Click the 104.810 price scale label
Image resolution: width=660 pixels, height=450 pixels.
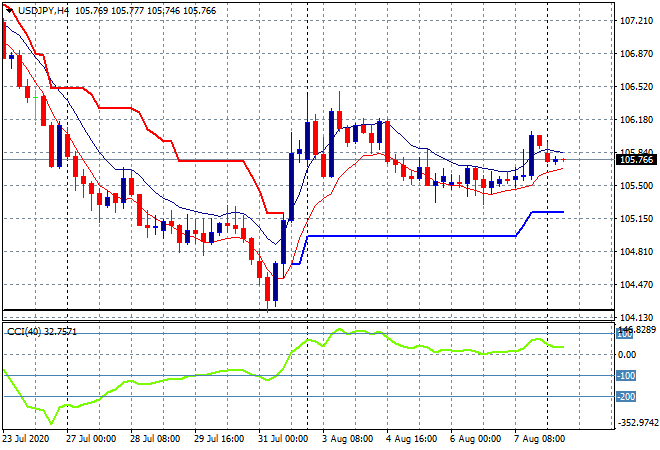(x=636, y=252)
